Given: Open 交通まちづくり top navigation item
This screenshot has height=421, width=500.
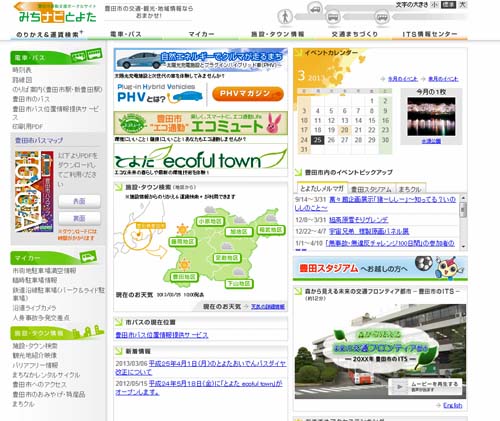Looking at the screenshot, I should pos(354,34).
